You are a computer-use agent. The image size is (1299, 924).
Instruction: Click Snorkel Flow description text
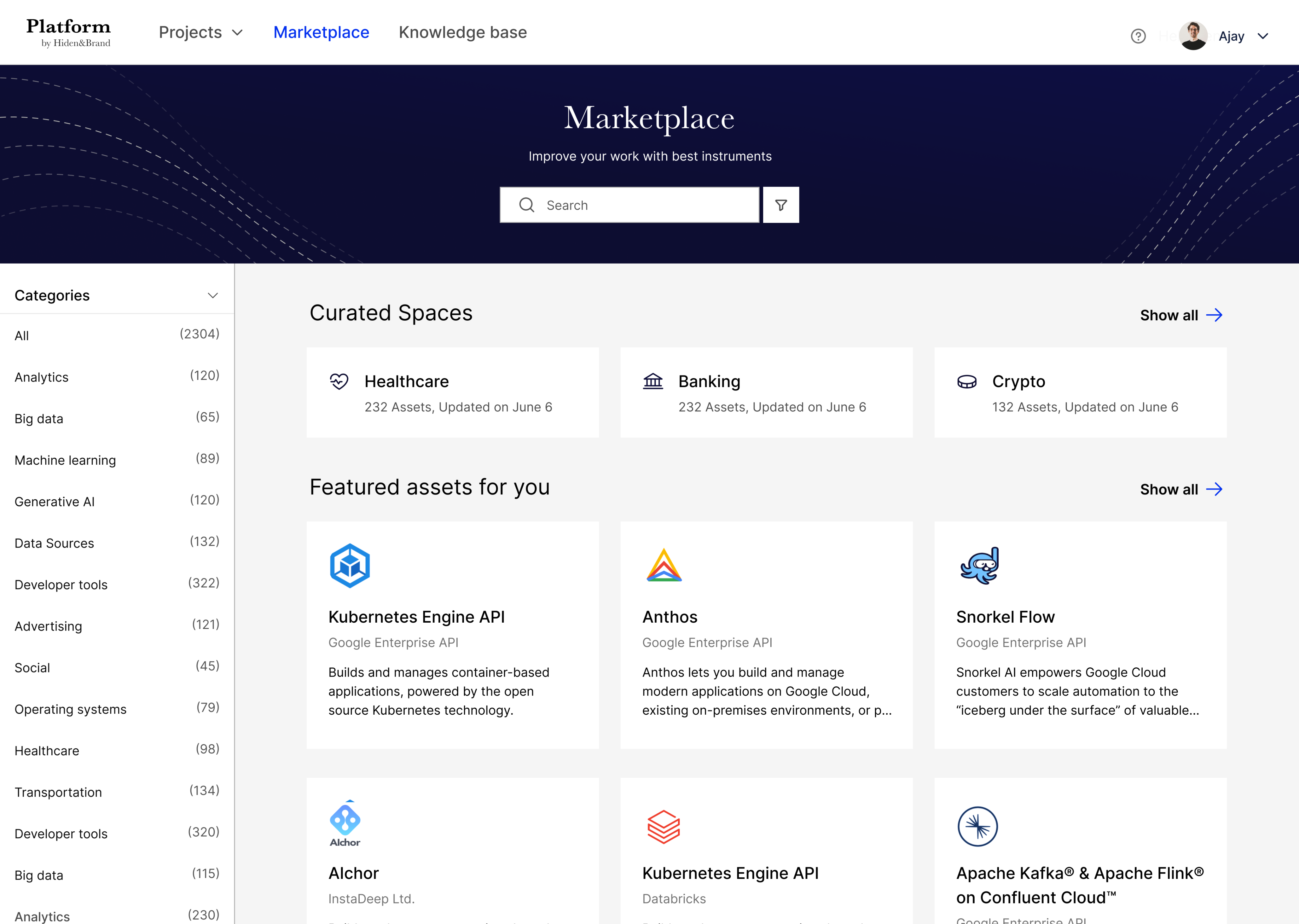1077,691
